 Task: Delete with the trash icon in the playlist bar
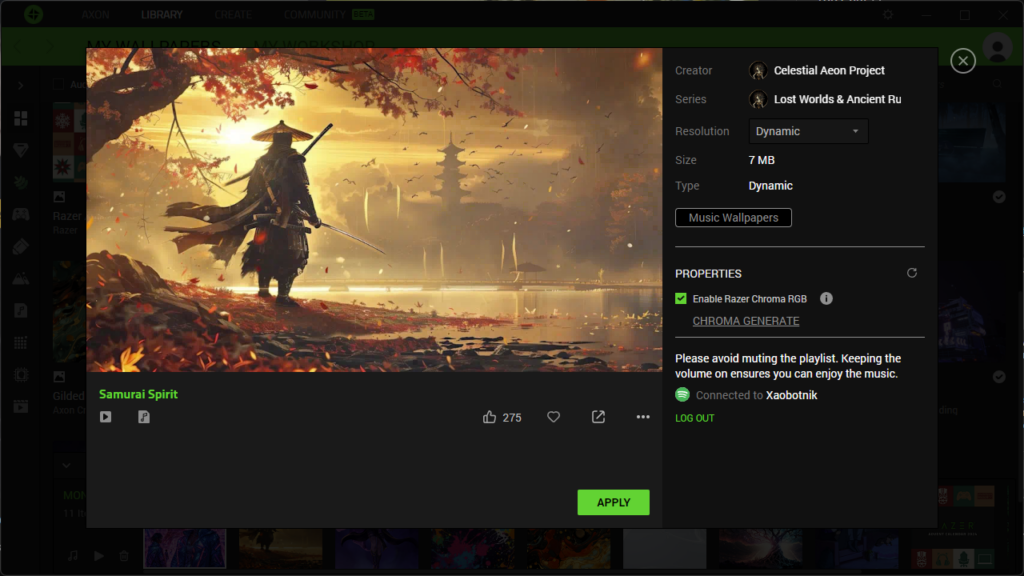tap(124, 556)
